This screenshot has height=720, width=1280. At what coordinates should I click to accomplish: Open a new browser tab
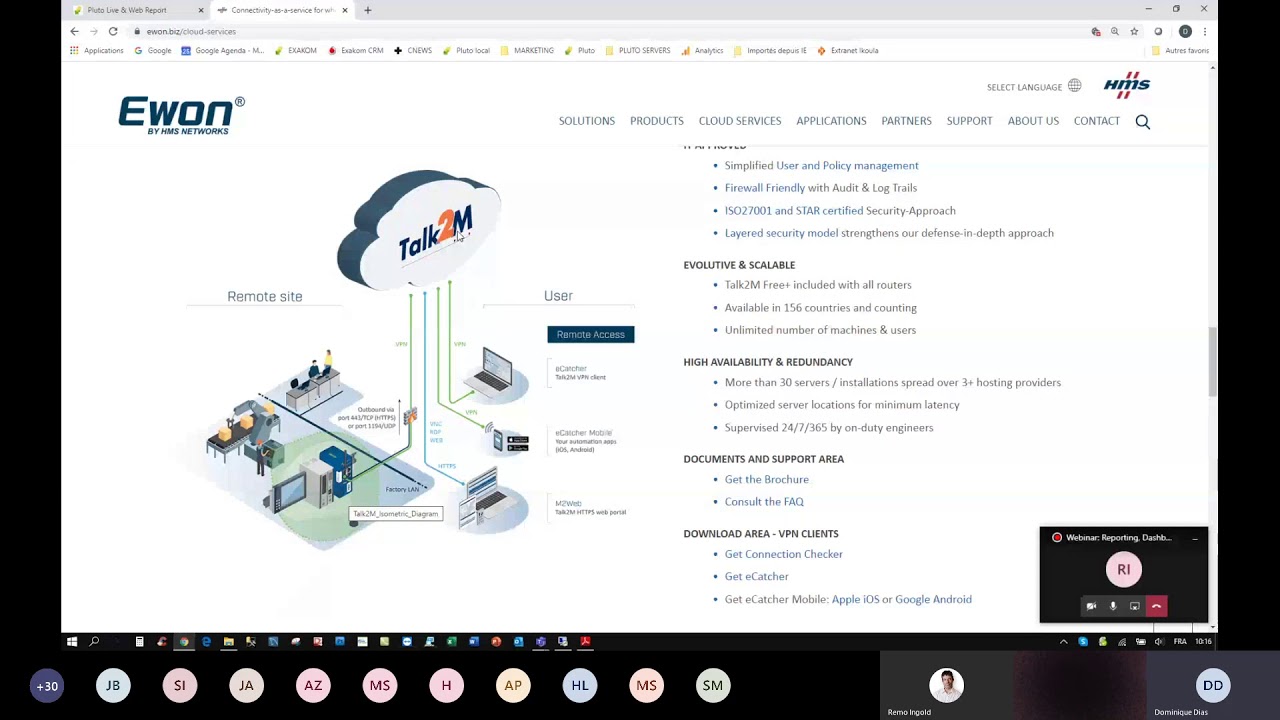coord(367,10)
